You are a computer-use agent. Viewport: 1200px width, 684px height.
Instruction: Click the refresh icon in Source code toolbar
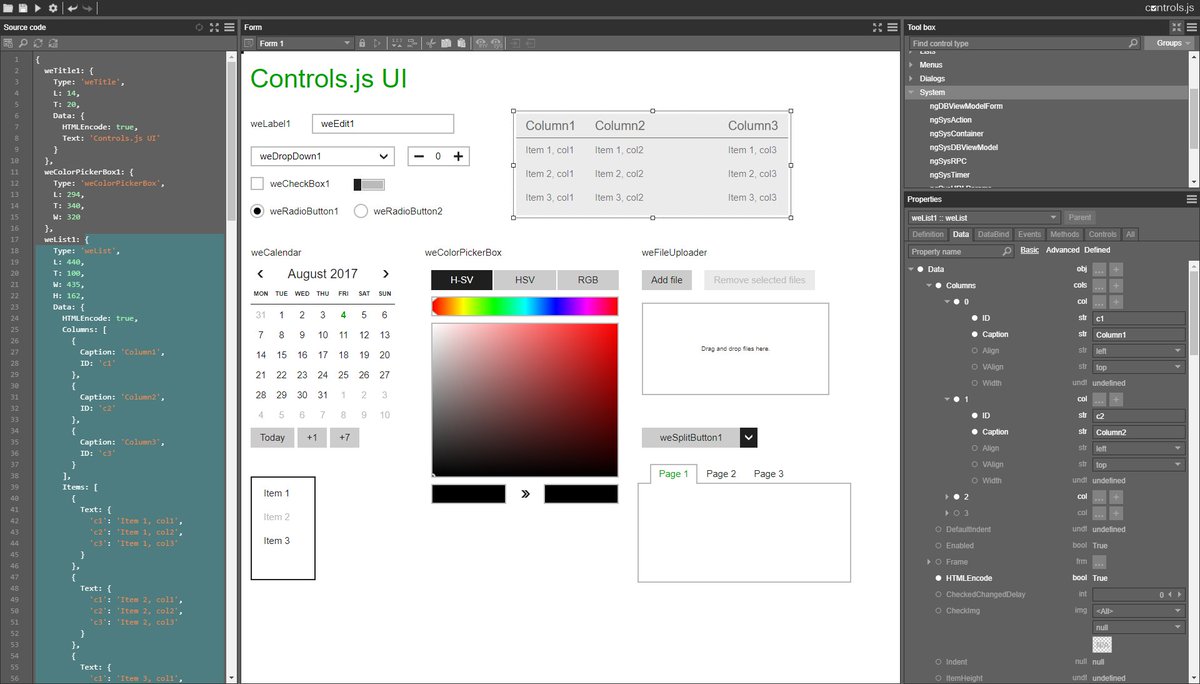38,43
